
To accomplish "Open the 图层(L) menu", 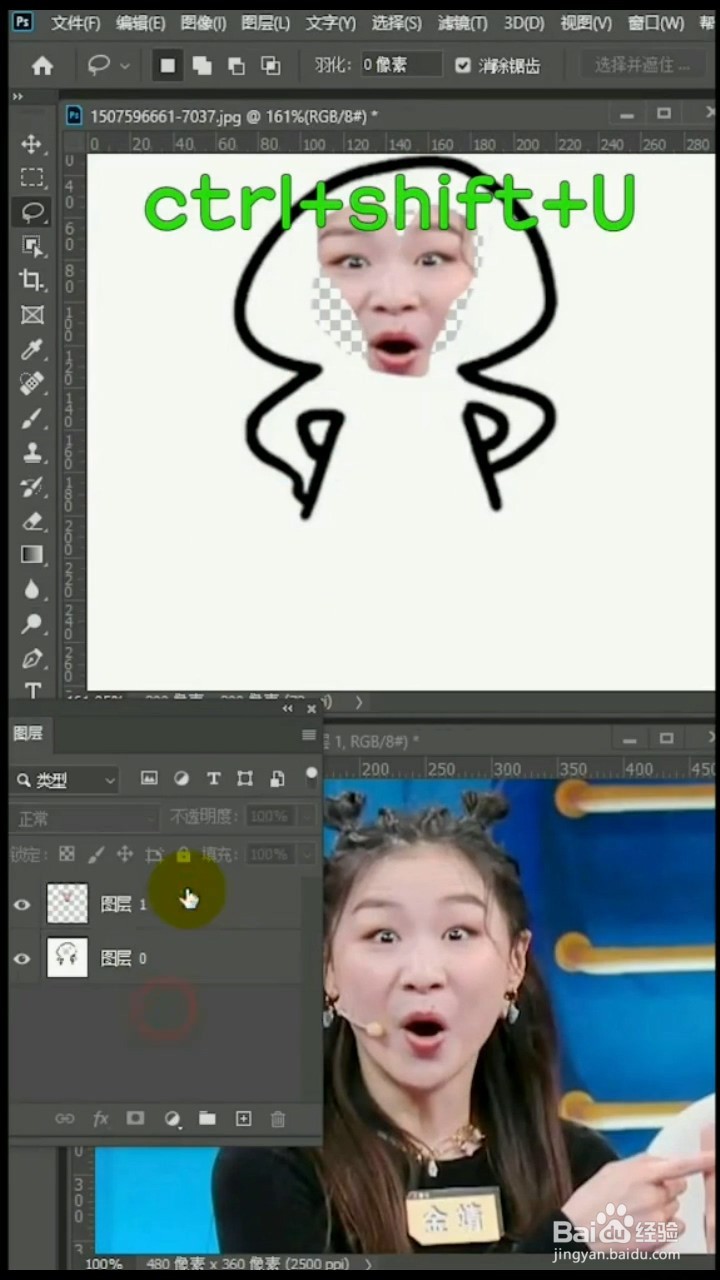I will tap(266, 23).
